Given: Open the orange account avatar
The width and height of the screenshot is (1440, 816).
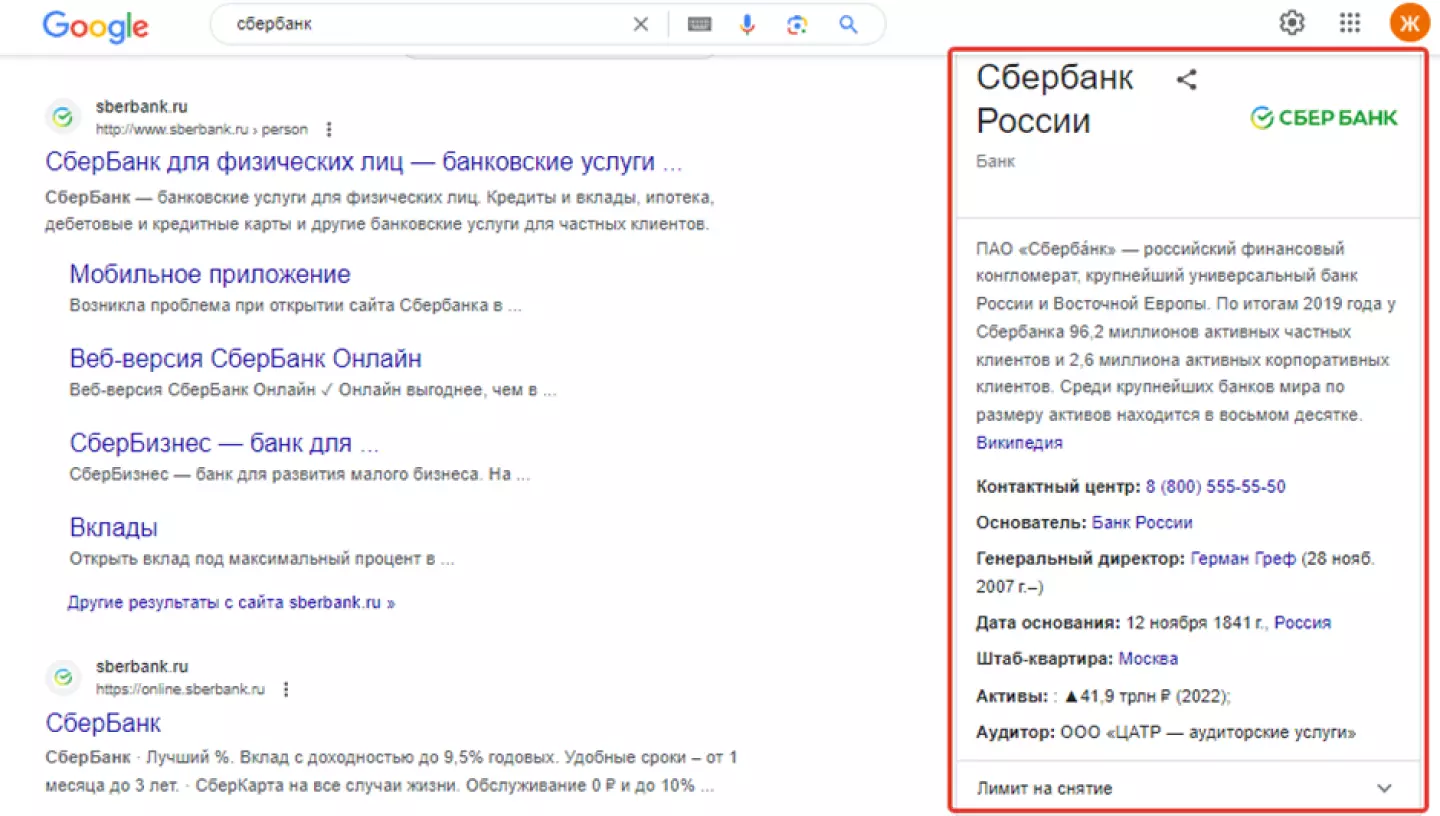Looking at the screenshot, I should (1410, 23).
